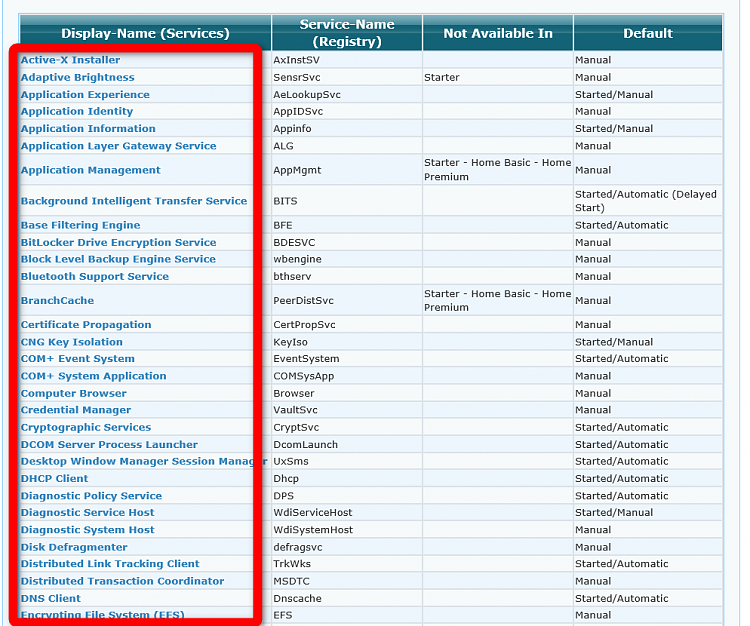750x626 pixels.
Task: Click the Application Experience link
Action: (x=85, y=94)
